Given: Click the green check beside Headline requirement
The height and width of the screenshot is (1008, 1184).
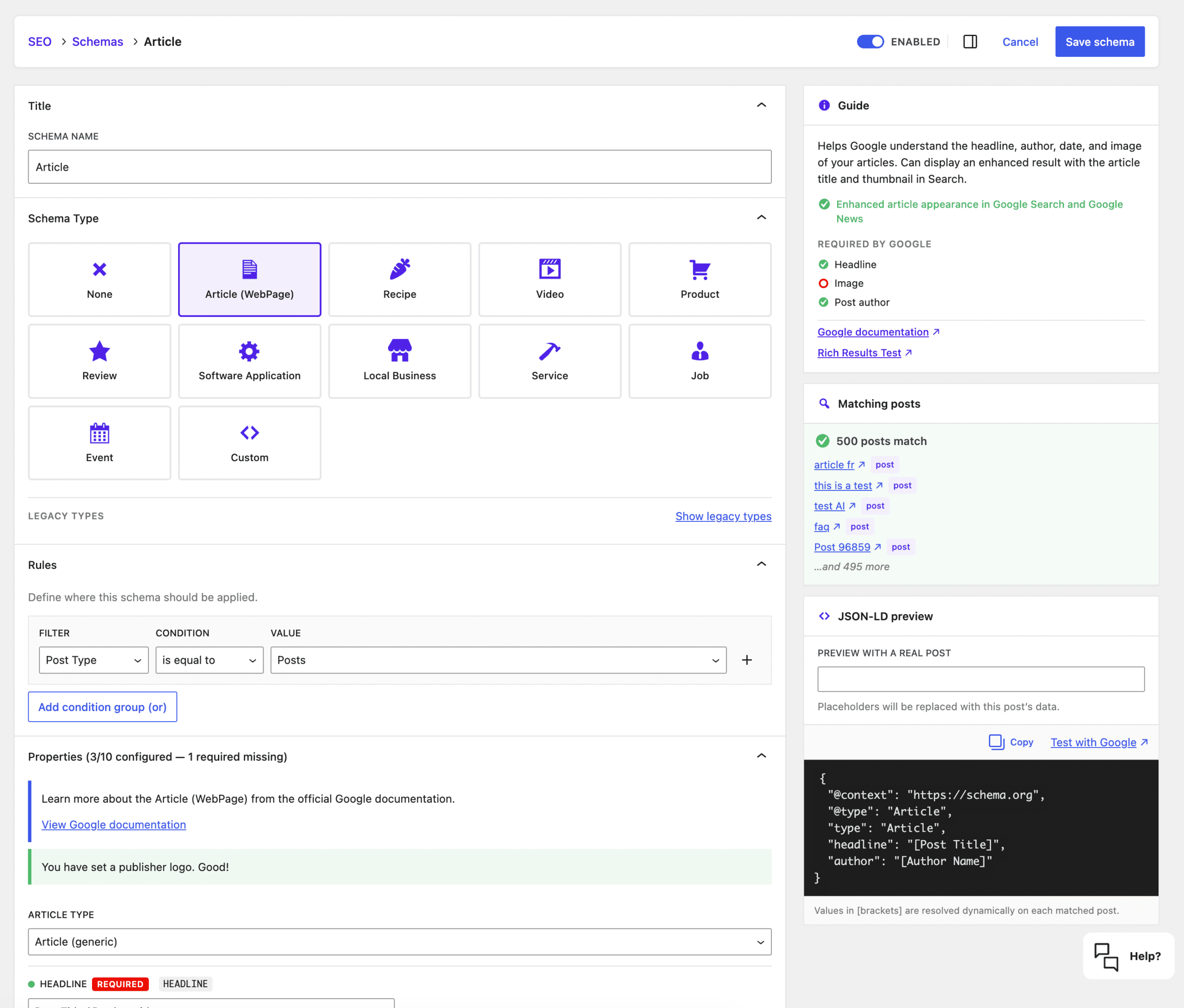Looking at the screenshot, I should (x=823, y=264).
